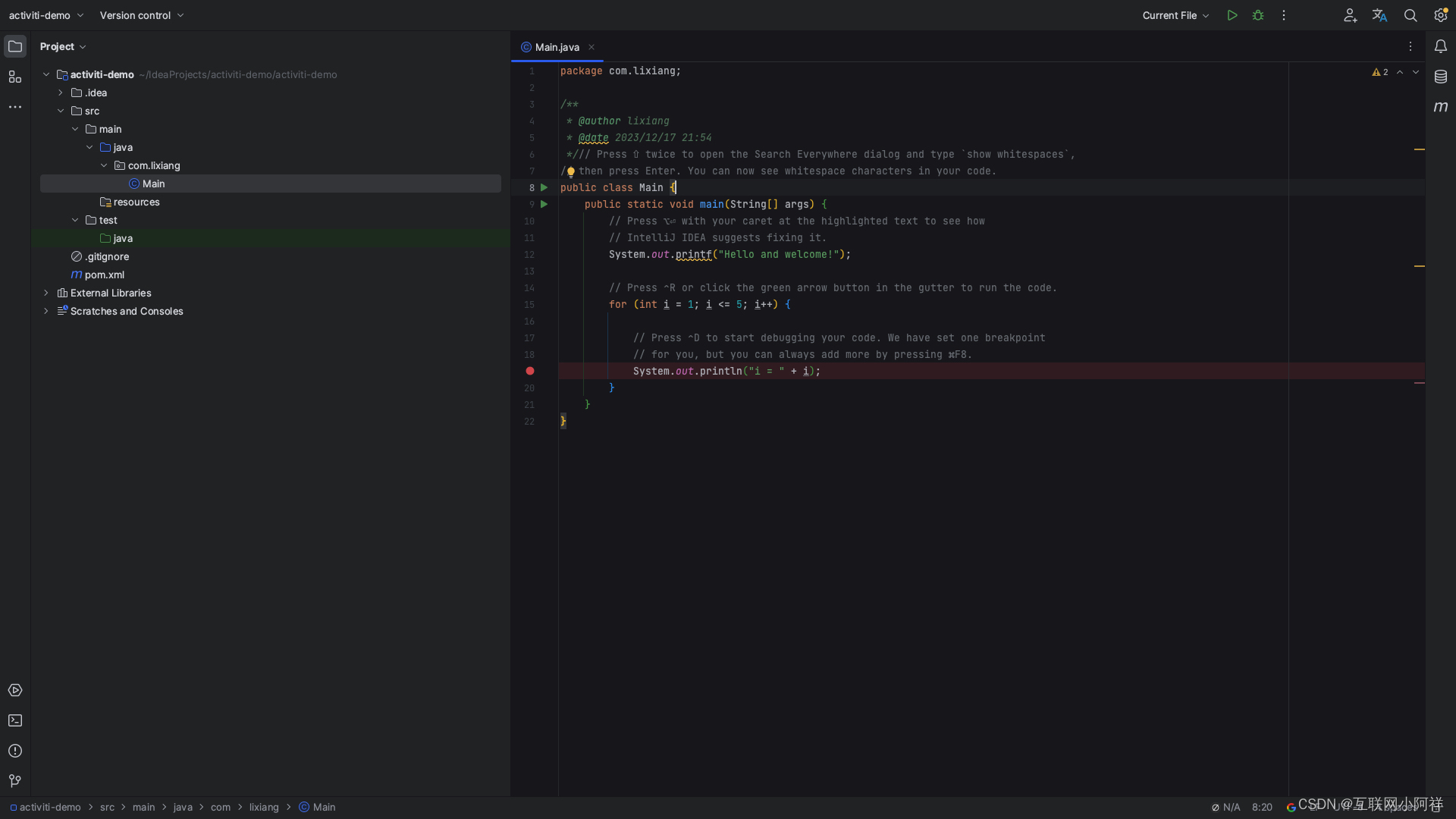
Task: Collapse the com.lixiang package
Action: point(104,165)
